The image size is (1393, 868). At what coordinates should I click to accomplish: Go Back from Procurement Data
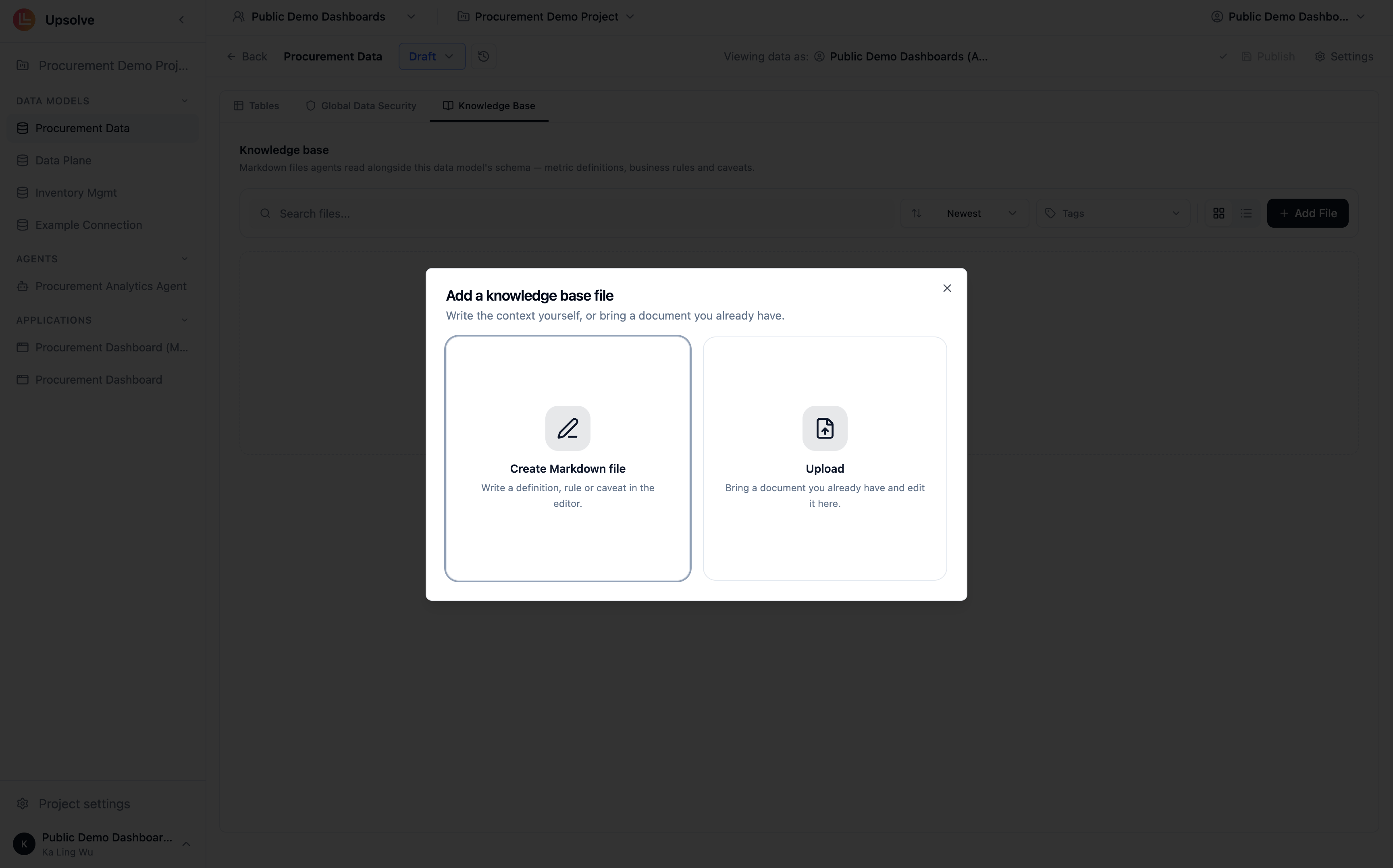pos(247,56)
